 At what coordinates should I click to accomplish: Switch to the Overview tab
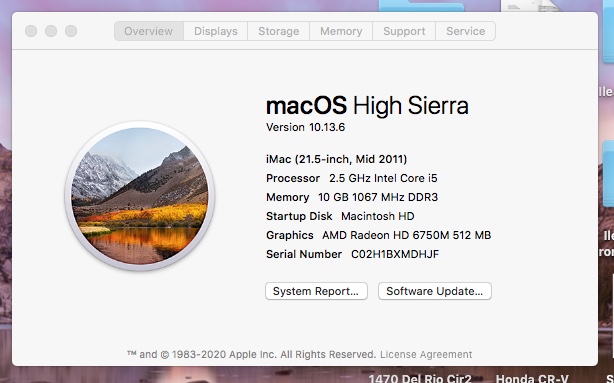point(149,31)
